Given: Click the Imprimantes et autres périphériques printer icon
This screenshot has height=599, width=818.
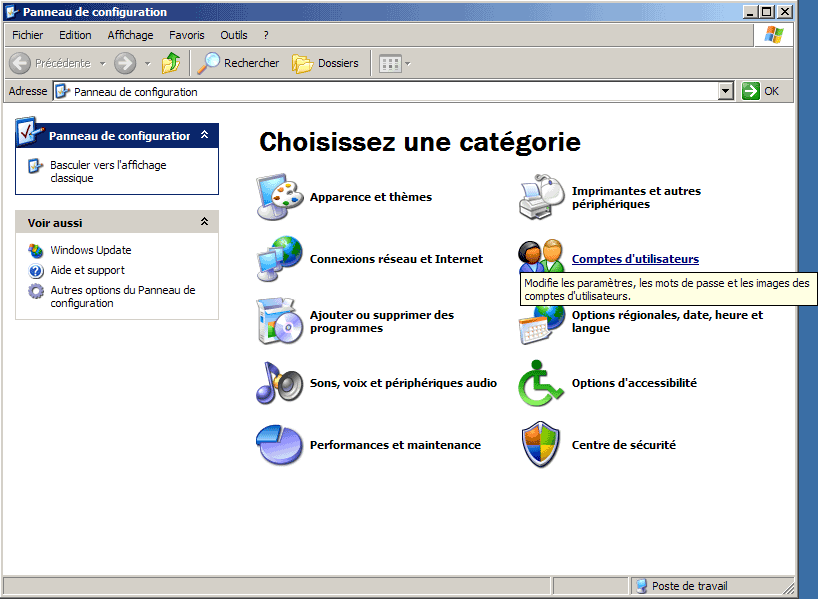Looking at the screenshot, I should [x=541, y=197].
